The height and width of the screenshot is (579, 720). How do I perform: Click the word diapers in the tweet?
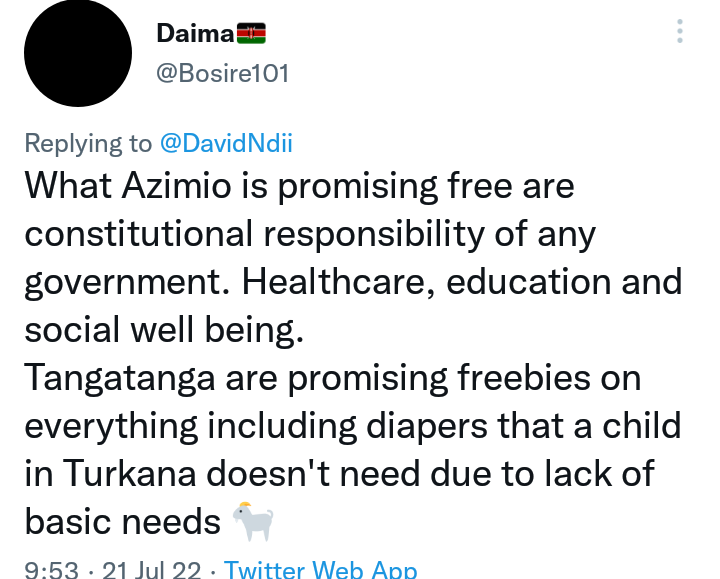[x=427, y=426]
